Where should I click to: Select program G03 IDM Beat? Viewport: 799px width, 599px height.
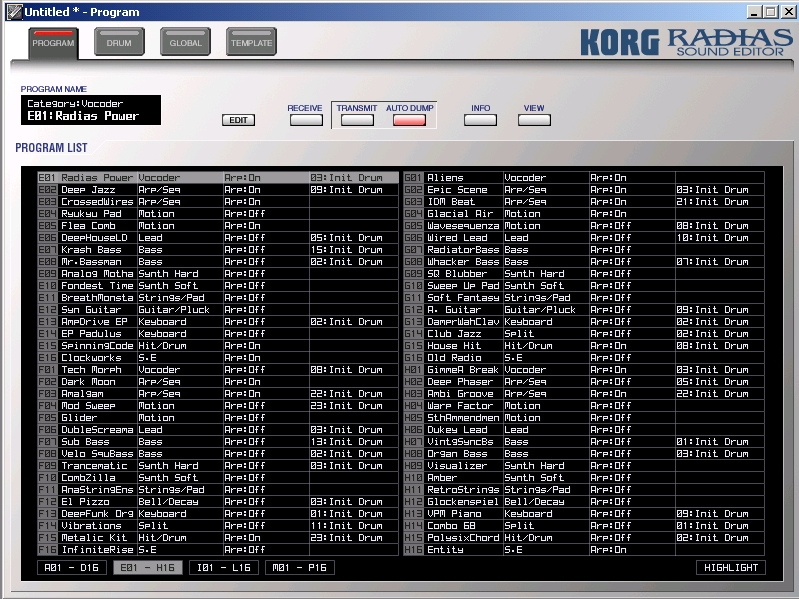pyautogui.click(x=584, y=202)
